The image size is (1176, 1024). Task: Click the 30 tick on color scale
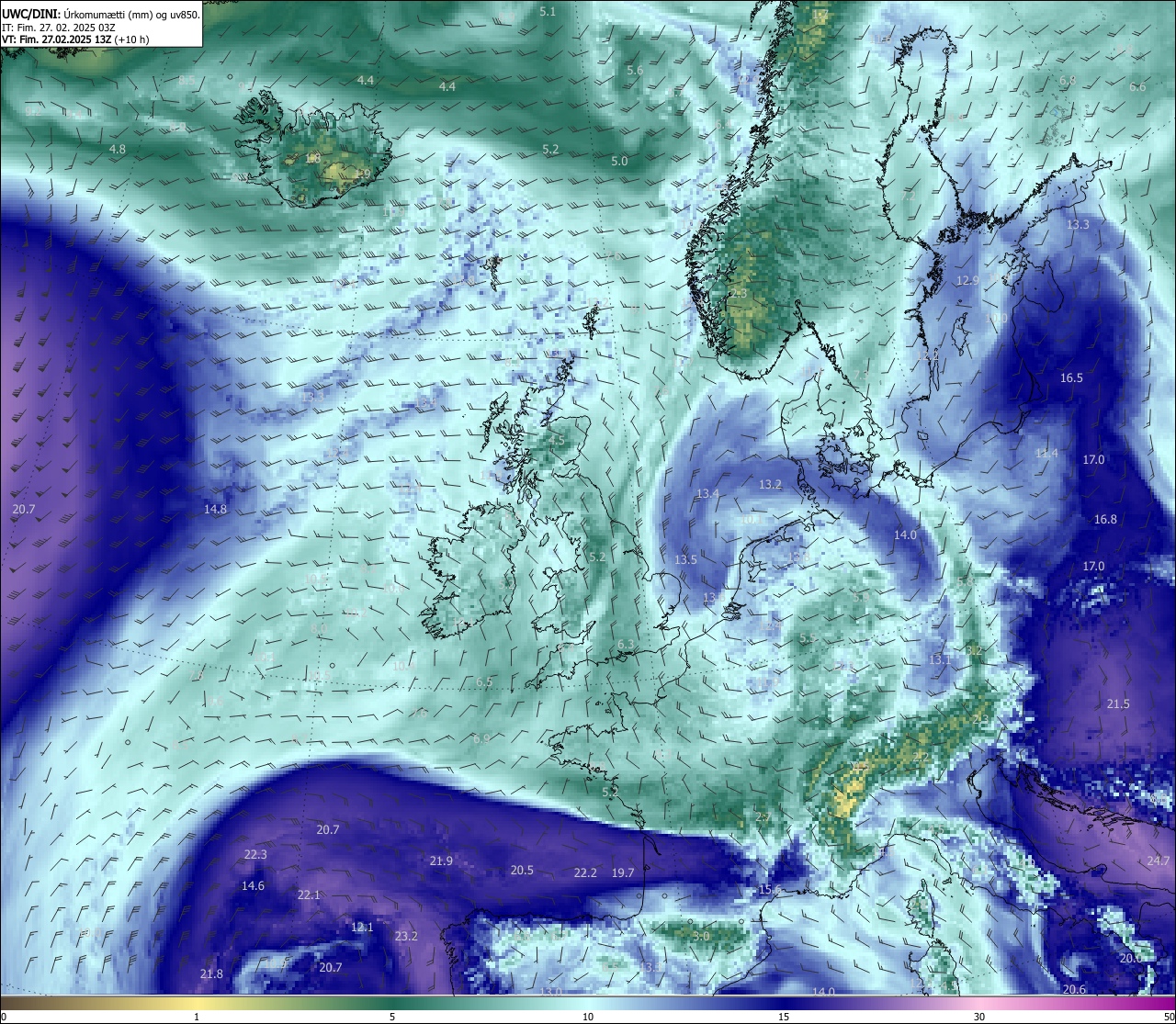[979, 1017]
